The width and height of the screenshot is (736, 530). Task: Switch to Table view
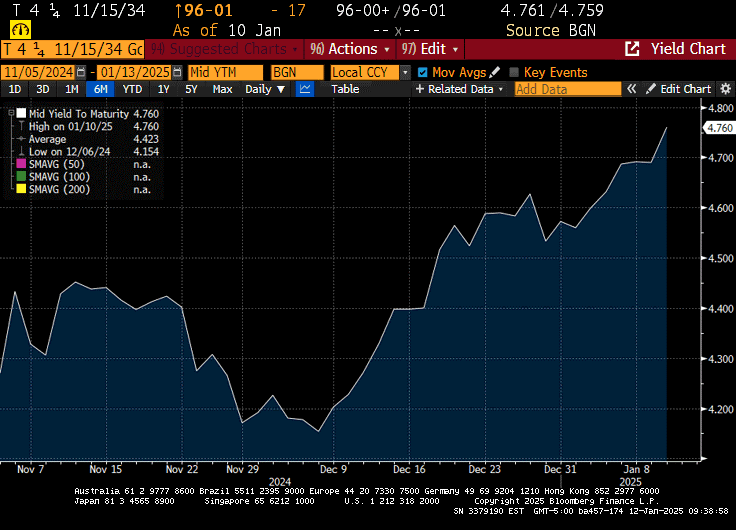(x=345, y=89)
